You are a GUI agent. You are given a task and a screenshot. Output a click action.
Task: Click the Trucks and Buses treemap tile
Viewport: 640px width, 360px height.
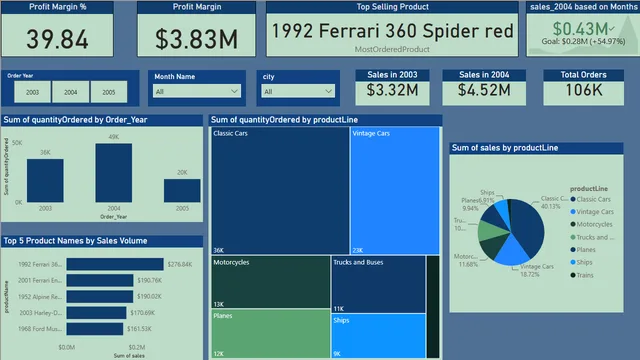(378, 284)
